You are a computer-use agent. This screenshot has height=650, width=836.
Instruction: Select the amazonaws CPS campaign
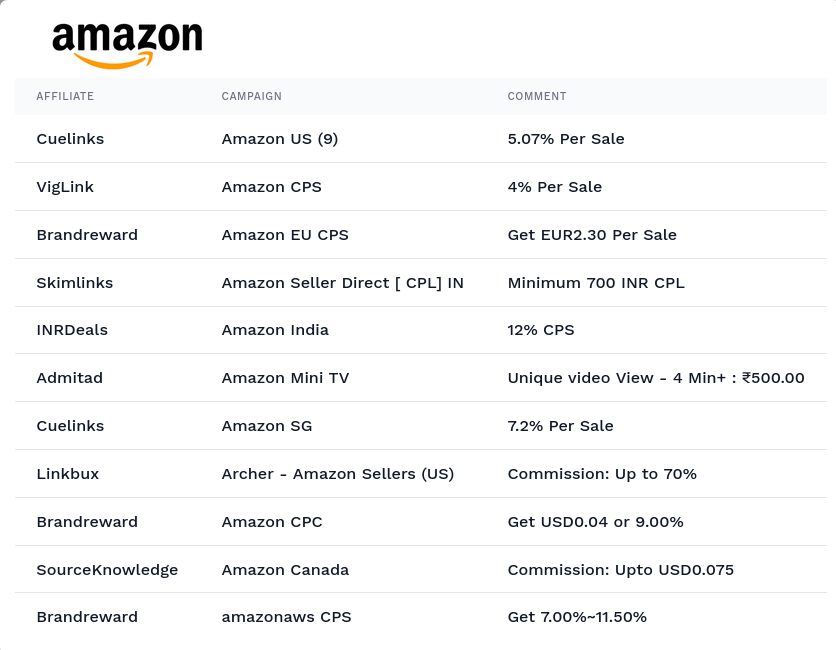tap(286, 617)
